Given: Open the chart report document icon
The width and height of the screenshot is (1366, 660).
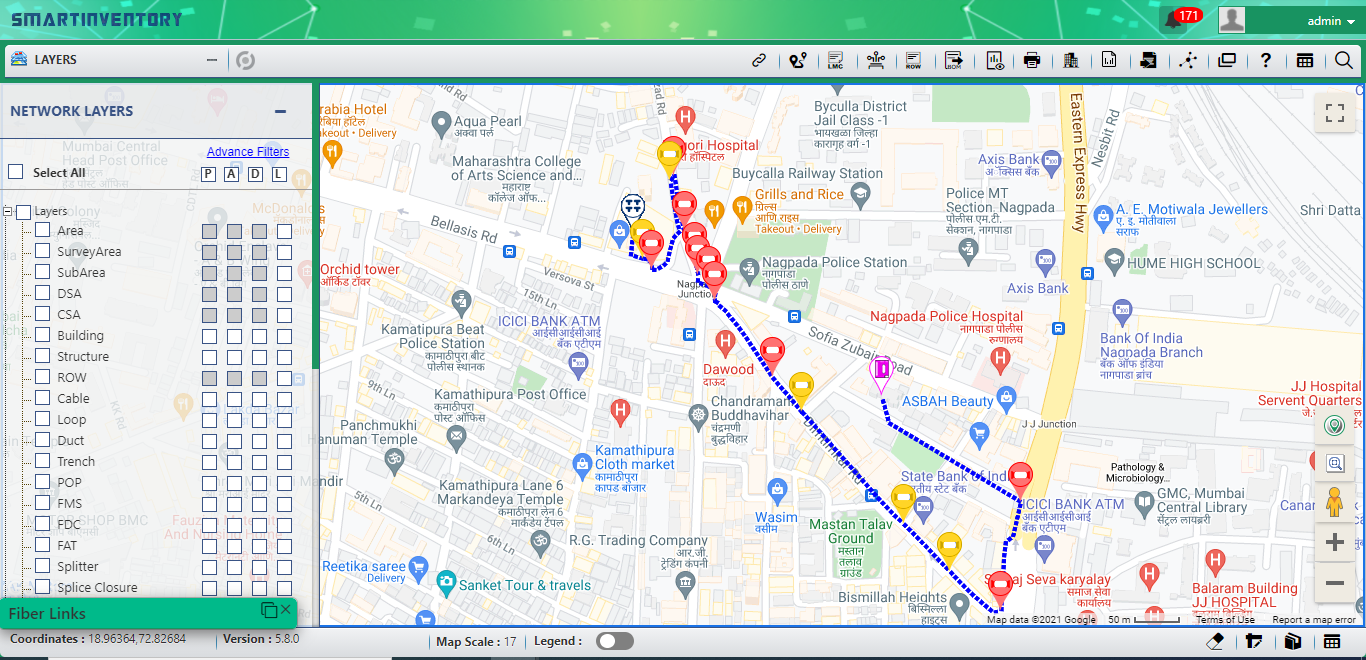Looking at the screenshot, I should 1109,61.
